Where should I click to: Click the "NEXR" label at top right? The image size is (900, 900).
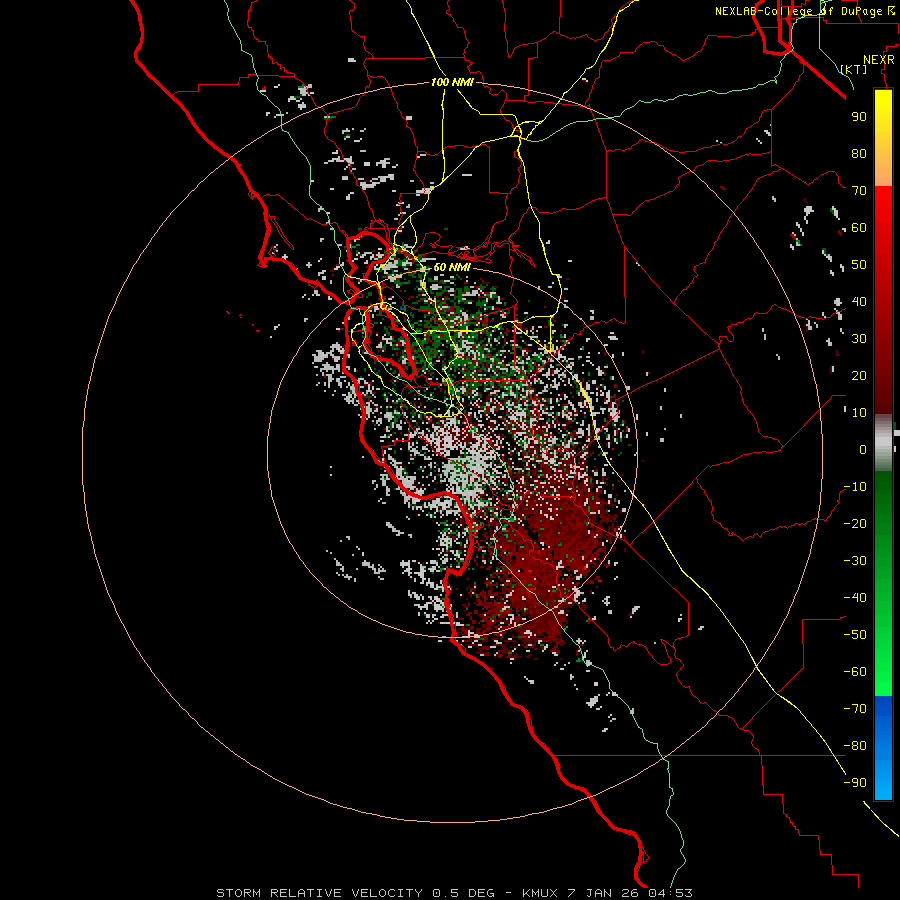pyautogui.click(x=879, y=60)
